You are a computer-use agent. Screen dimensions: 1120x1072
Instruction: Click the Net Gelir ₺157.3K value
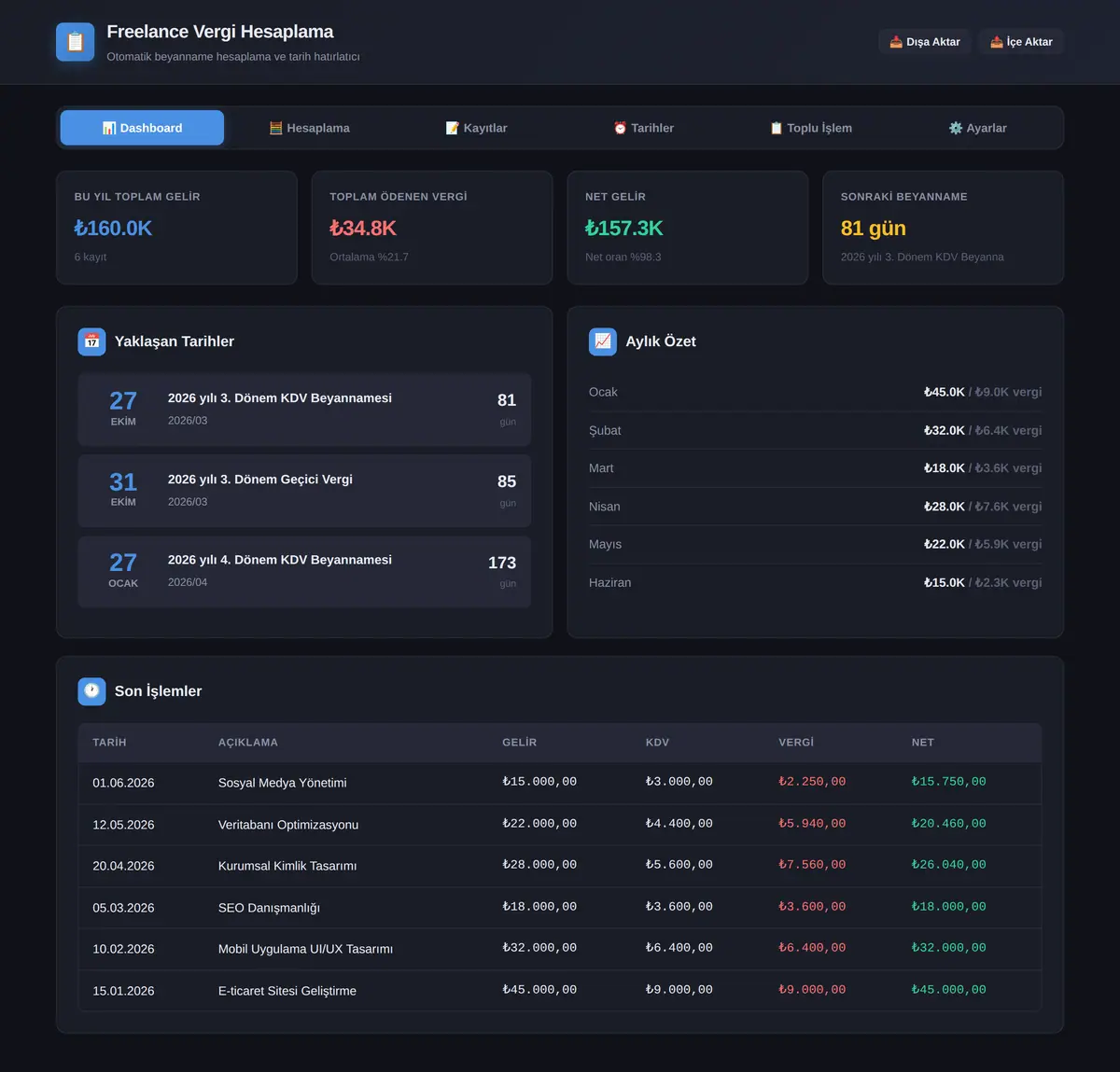pyautogui.click(x=623, y=229)
